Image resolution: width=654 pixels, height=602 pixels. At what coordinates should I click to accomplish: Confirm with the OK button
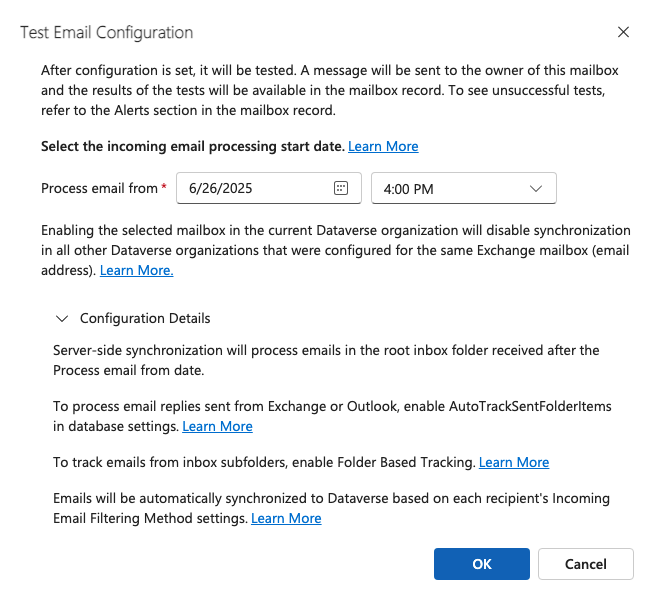point(481,564)
